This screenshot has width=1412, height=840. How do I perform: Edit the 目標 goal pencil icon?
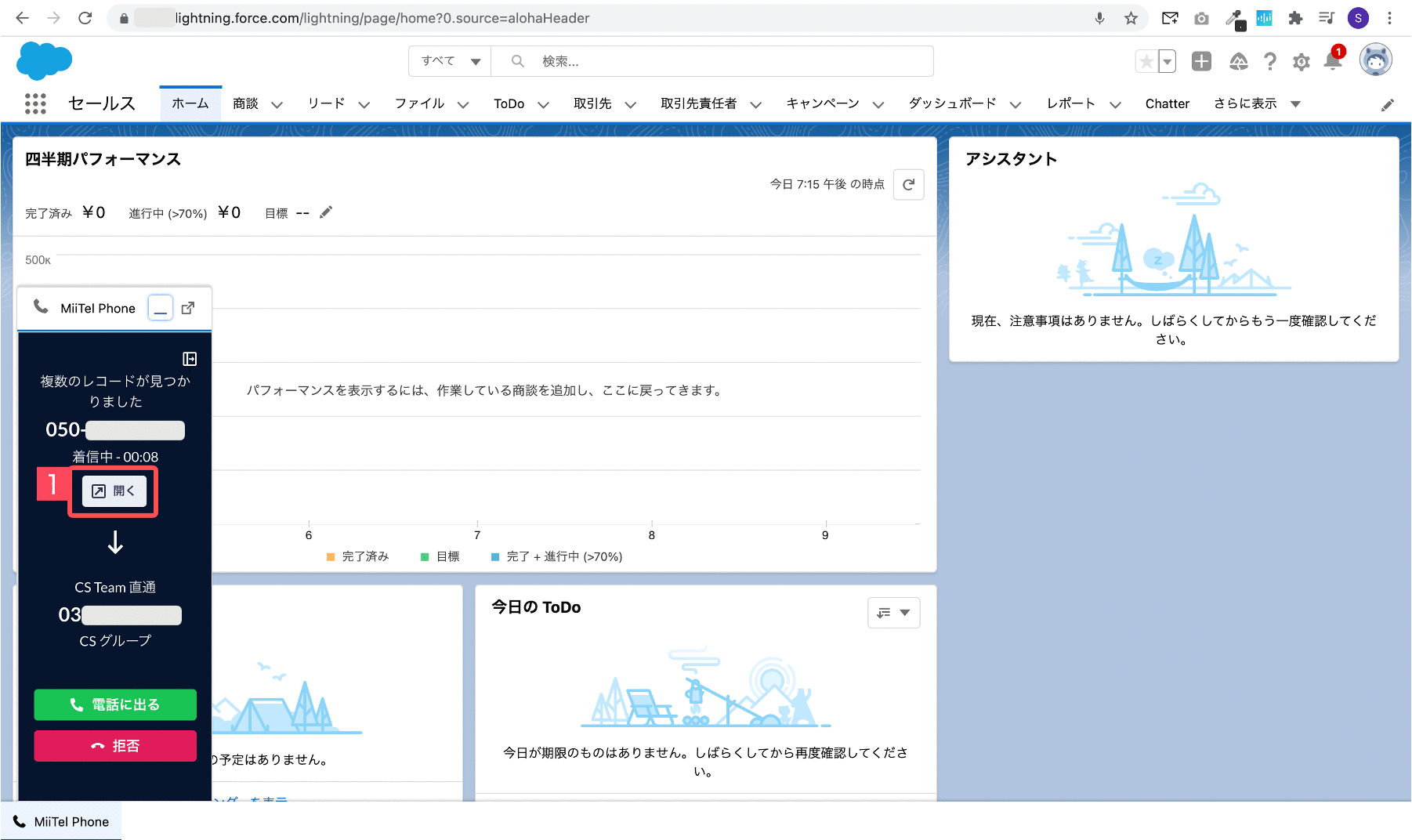pyautogui.click(x=326, y=212)
